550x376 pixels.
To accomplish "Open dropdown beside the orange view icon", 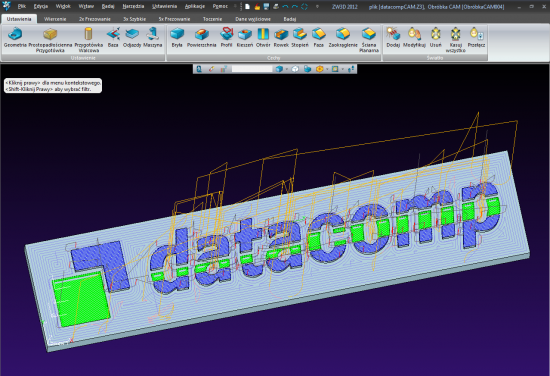I will (x=327, y=69).
